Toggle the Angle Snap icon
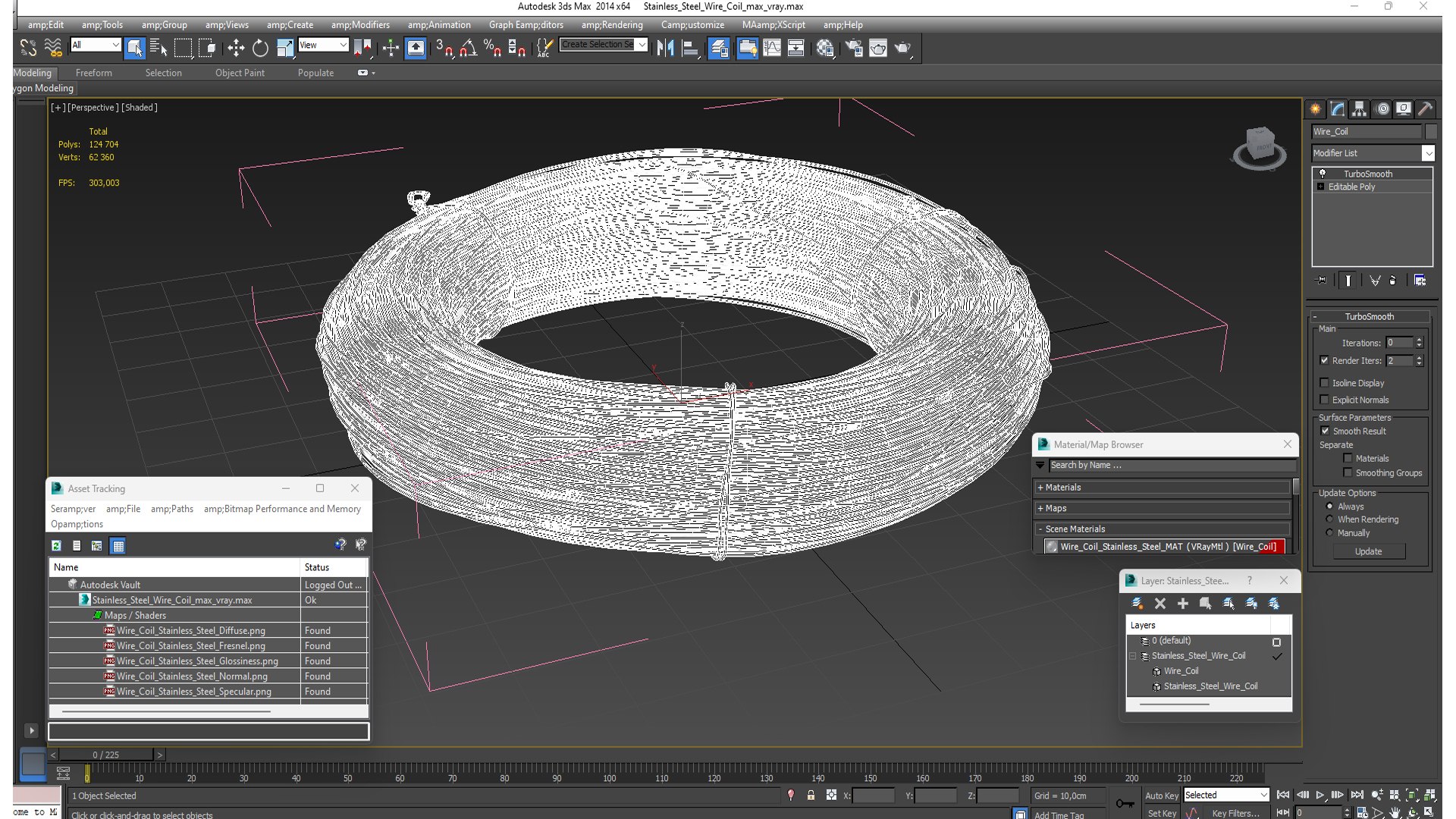 tap(468, 48)
